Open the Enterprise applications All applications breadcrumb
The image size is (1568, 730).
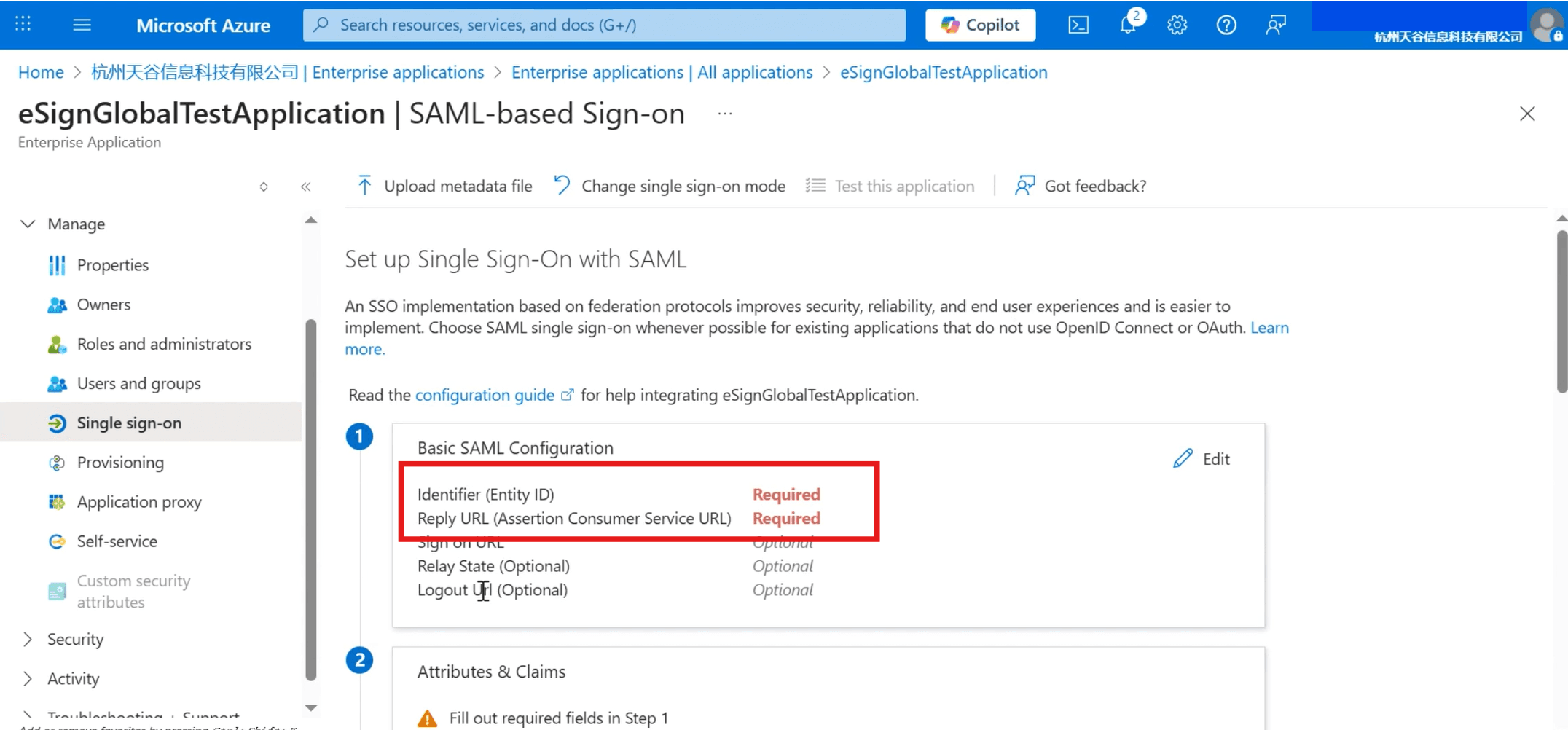point(662,72)
